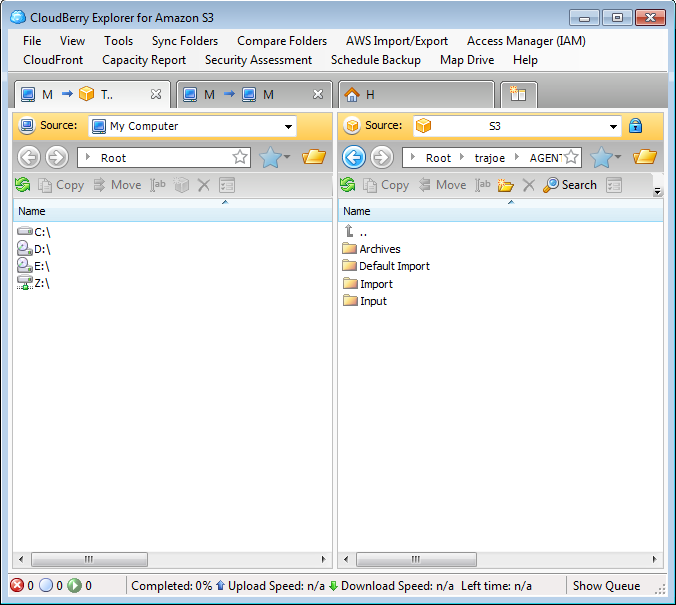
Task: Open the File menu
Action: click(32, 41)
